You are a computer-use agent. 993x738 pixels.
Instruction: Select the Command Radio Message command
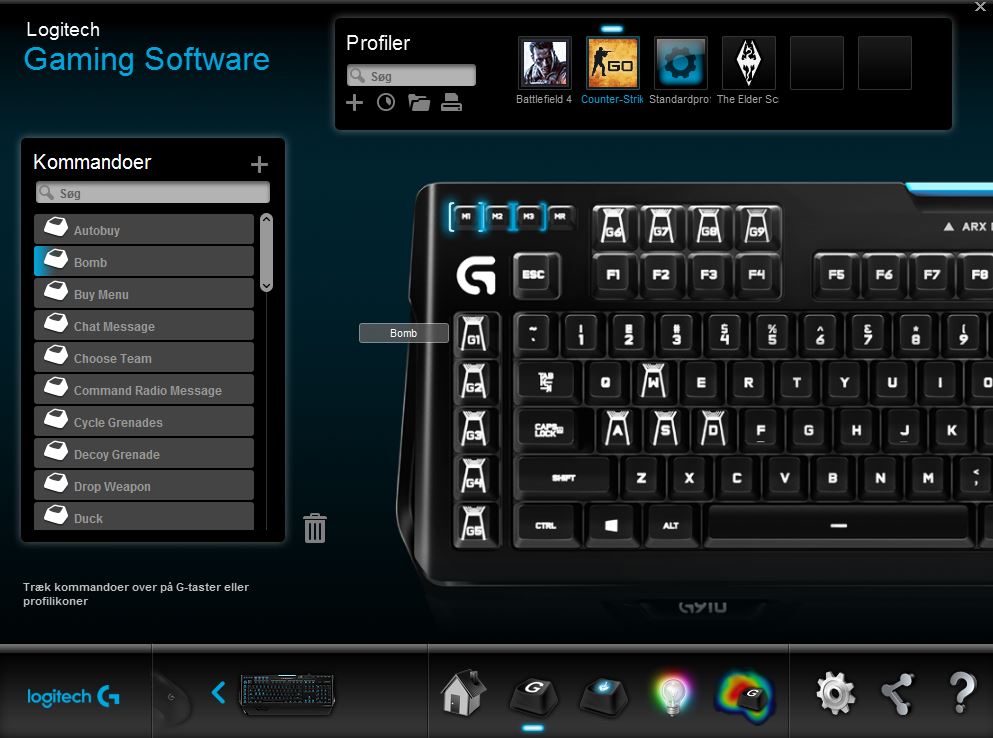[144, 390]
